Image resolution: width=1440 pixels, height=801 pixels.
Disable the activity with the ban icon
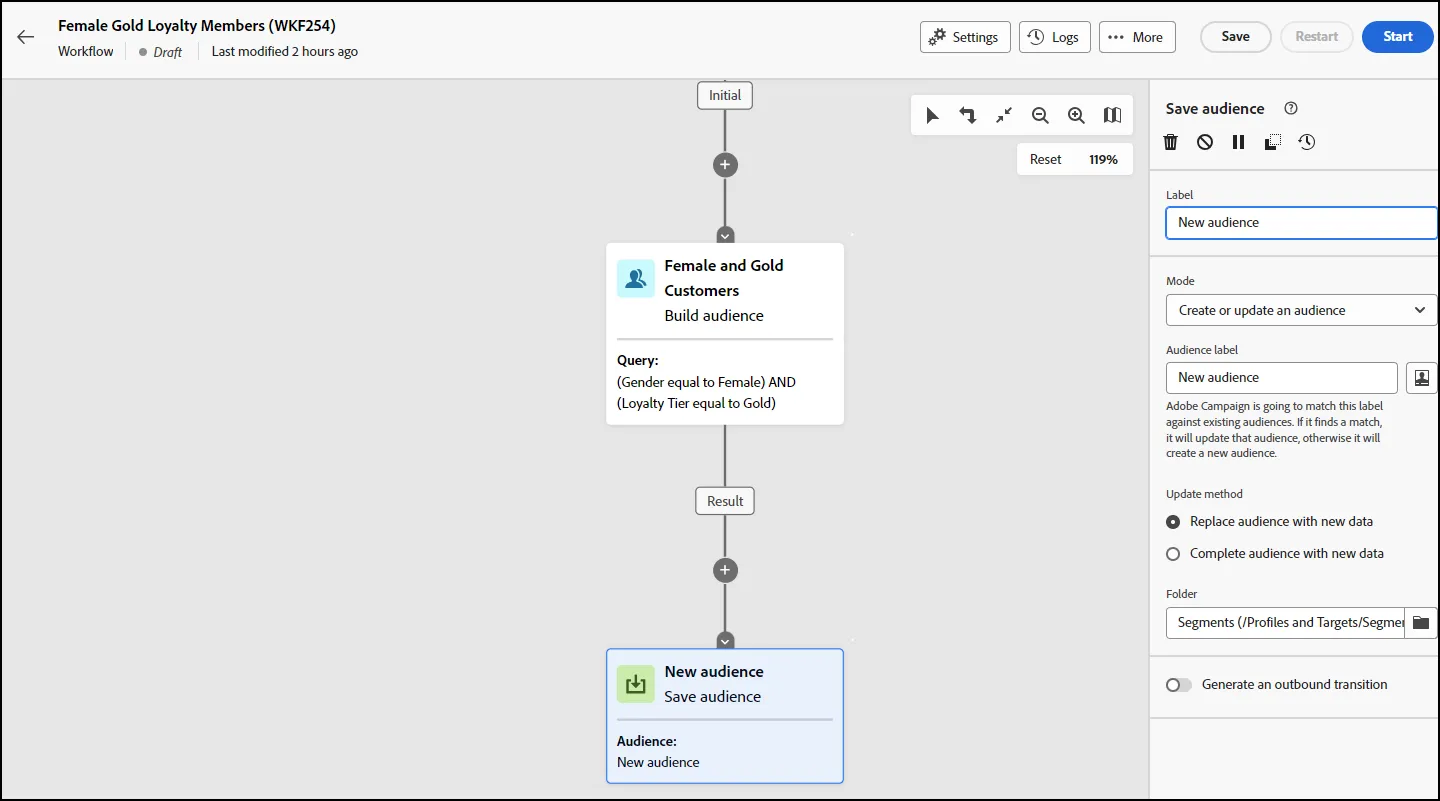tap(1205, 142)
